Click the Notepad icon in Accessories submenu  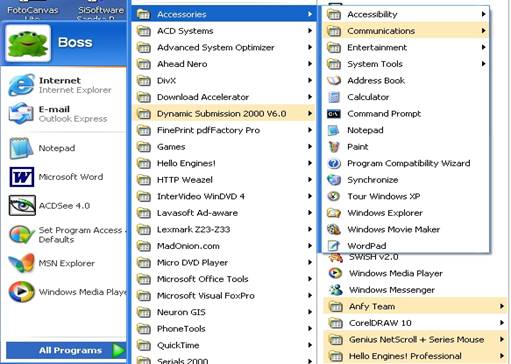coord(333,130)
